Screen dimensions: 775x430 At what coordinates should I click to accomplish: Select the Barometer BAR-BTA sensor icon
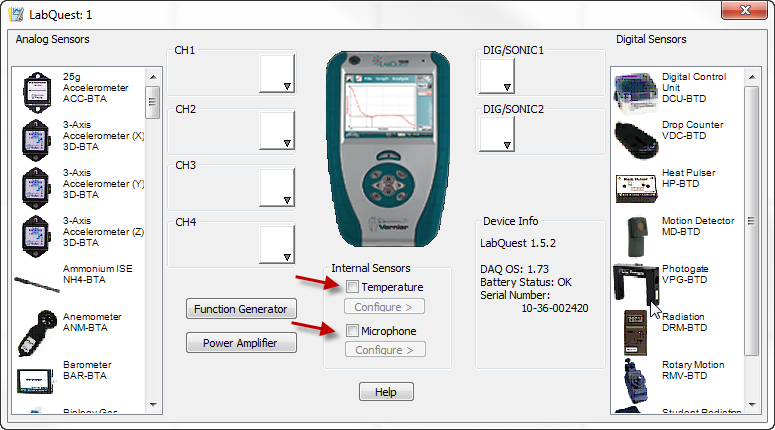click(x=35, y=381)
